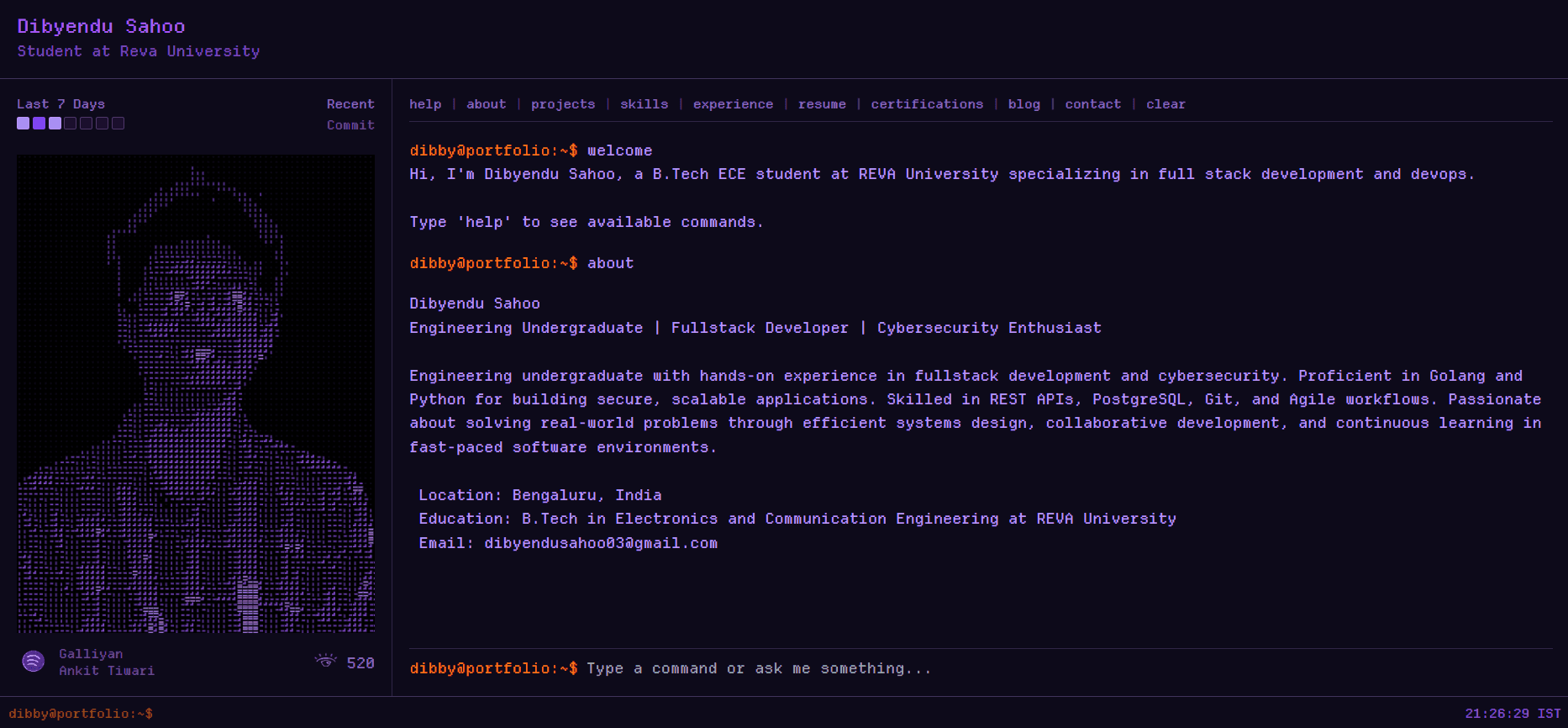Click the eye views counter icon
Image resolution: width=1568 pixels, height=728 pixels.
point(325,662)
